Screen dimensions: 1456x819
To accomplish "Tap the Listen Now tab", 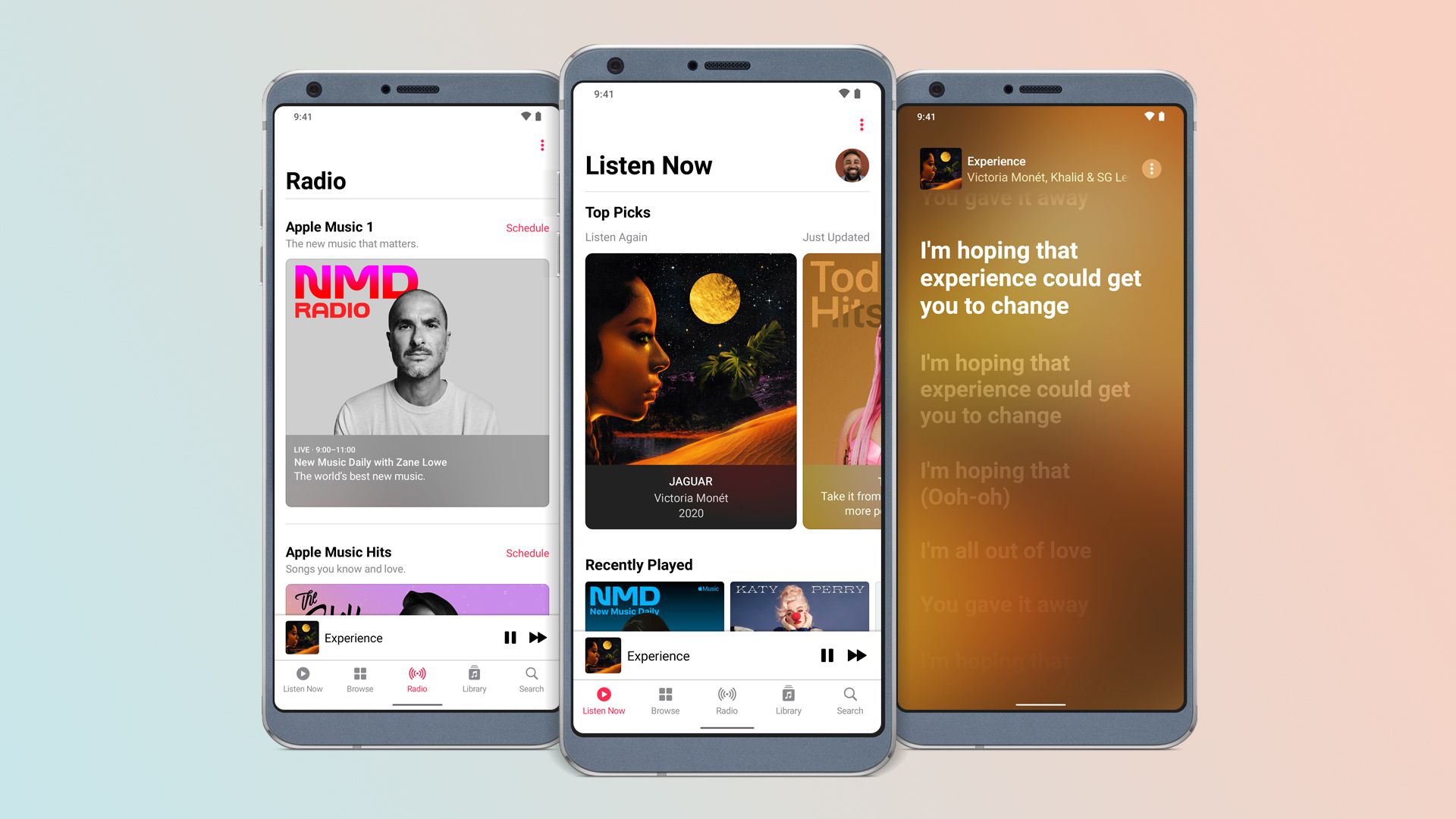I will 604,700.
